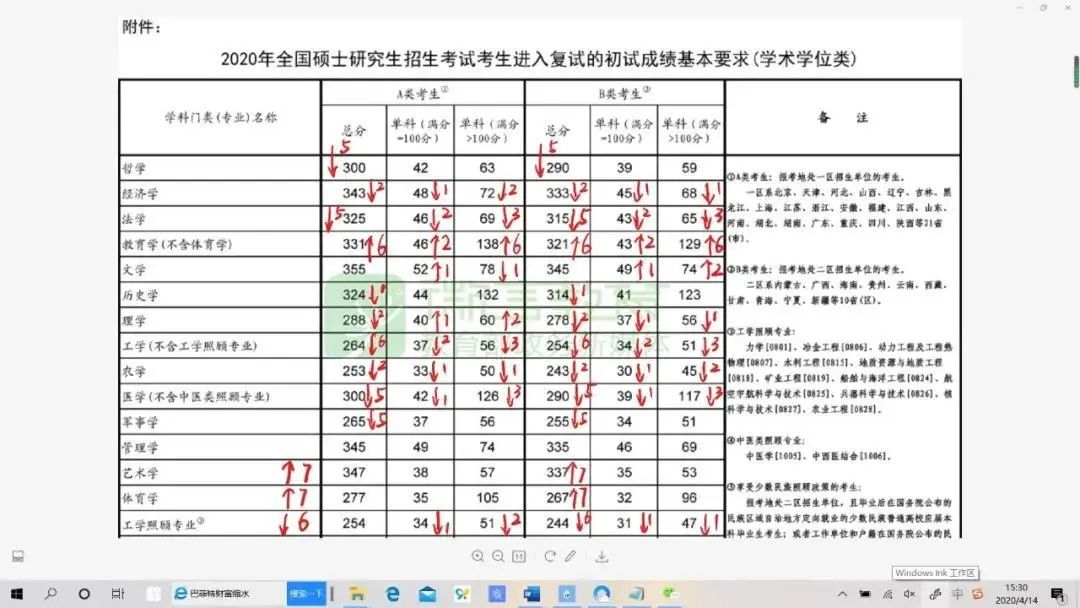1080x608 pixels.
Task: Select the 工学(不含工学照顾专业) row label
Action: [189, 346]
